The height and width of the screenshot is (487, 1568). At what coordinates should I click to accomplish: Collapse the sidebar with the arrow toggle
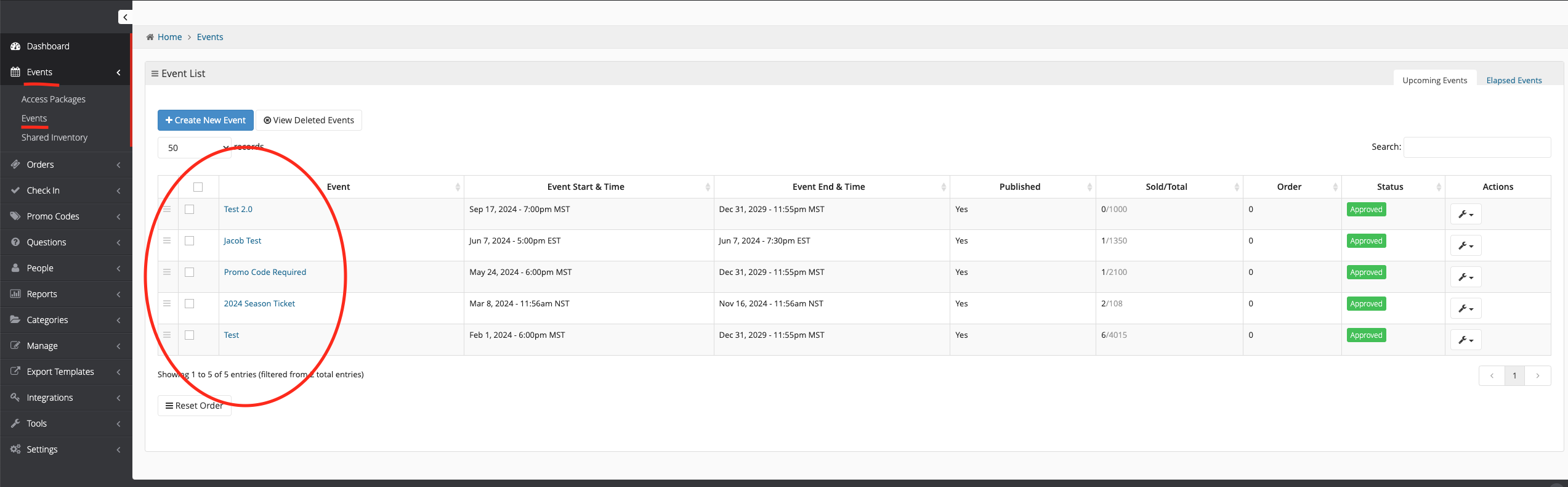pyautogui.click(x=125, y=17)
